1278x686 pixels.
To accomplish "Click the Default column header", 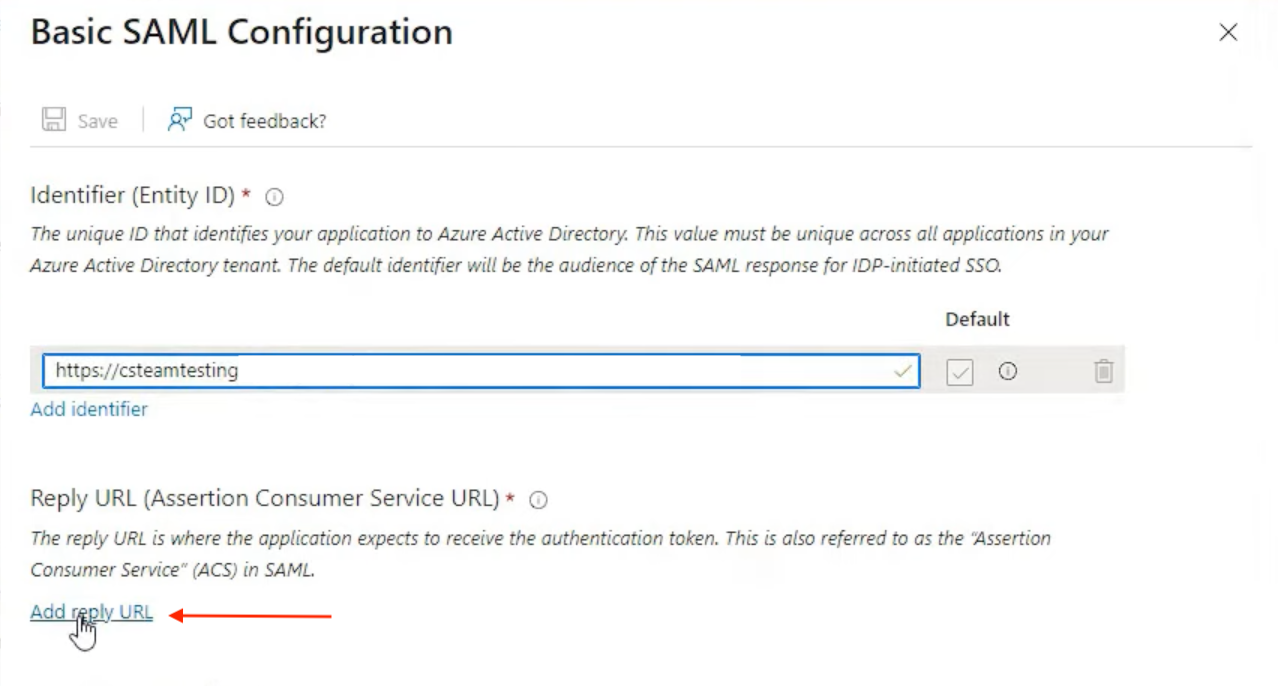I will 977,319.
